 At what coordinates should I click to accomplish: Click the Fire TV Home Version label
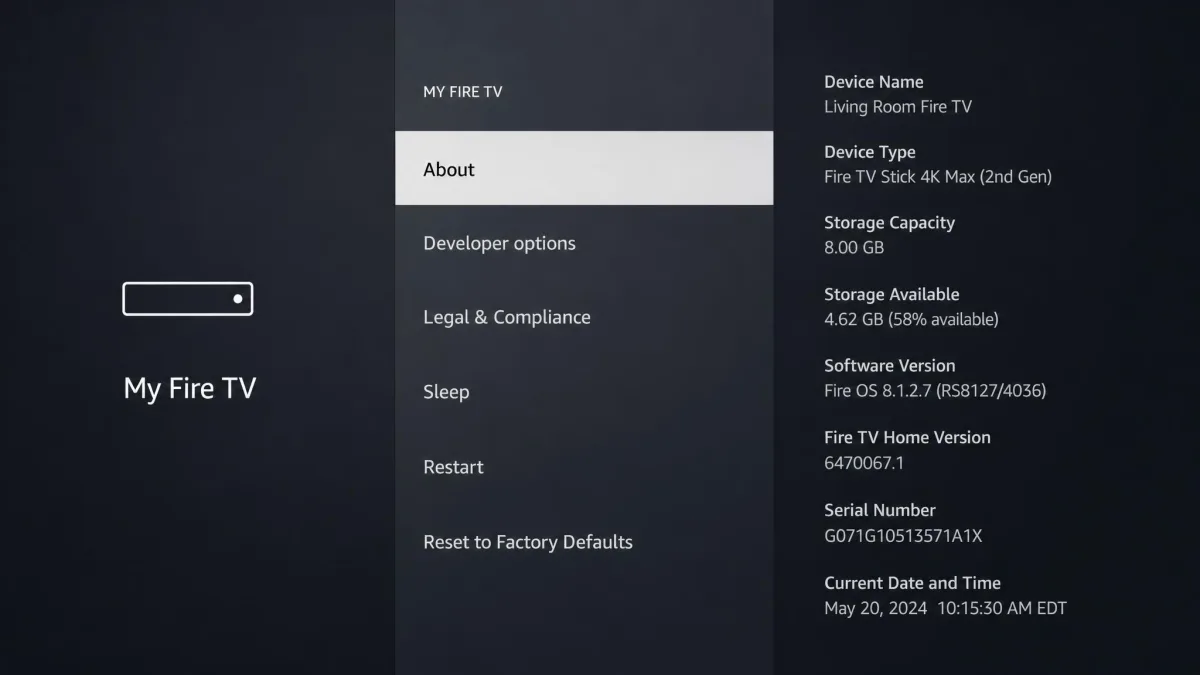click(x=908, y=438)
